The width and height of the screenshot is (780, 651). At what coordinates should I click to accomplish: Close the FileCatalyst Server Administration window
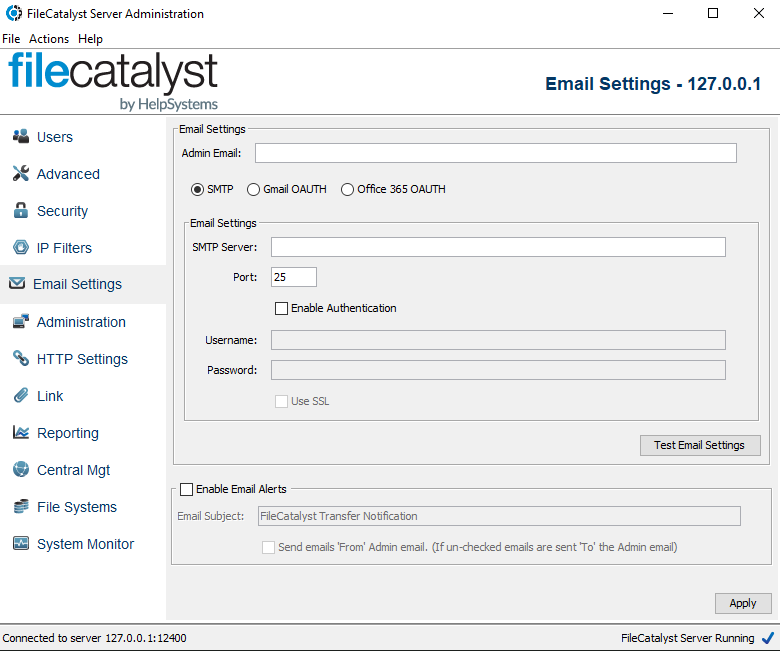(759, 13)
